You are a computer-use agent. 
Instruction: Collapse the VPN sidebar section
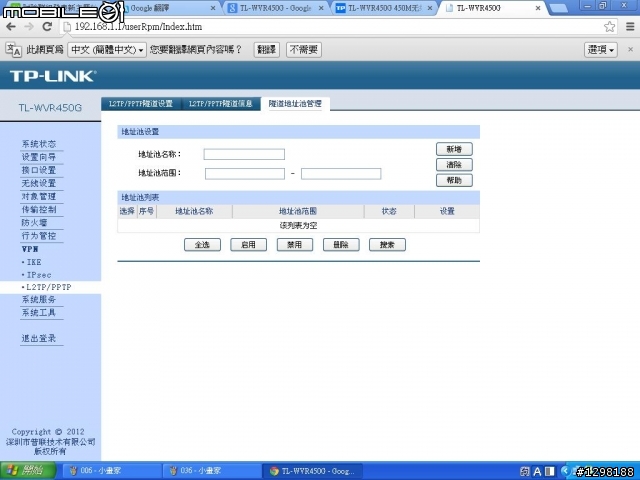click(30, 249)
